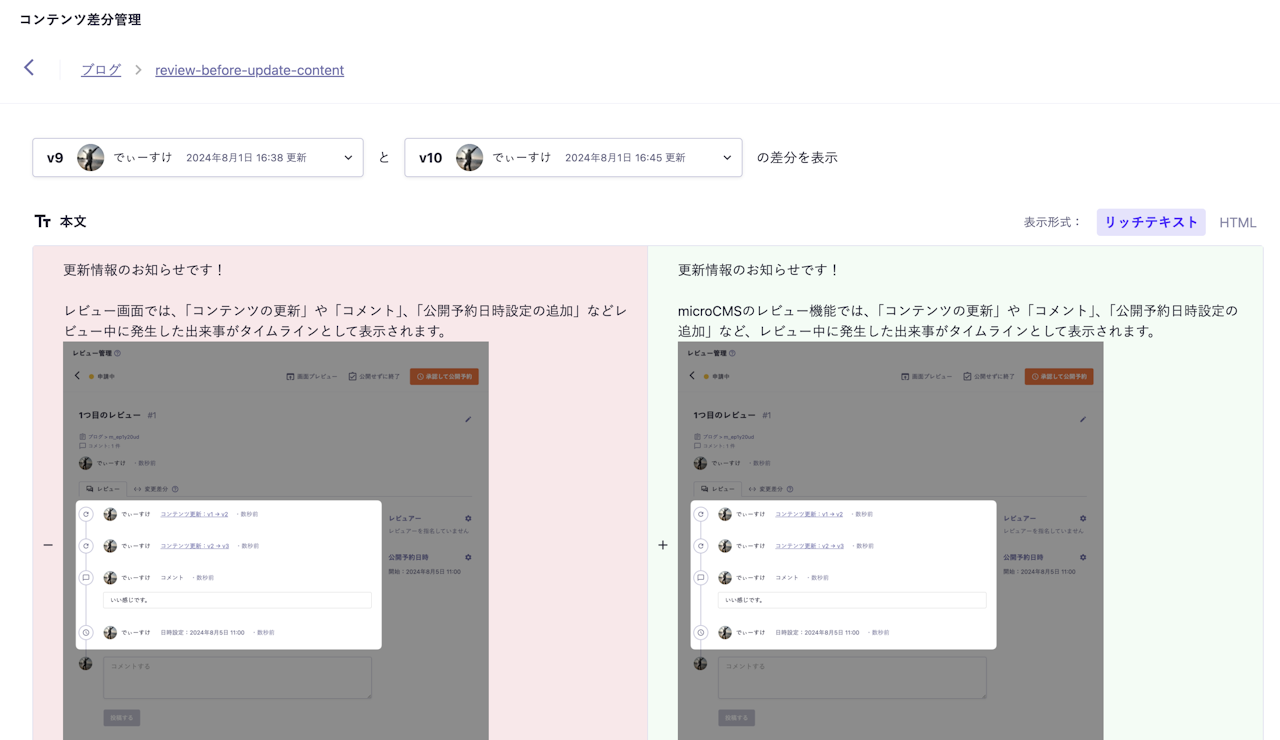The height and width of the screenshot is (740, 1280).
Task: Click the コメントする comment input field
Action: [x=237, y=677]
